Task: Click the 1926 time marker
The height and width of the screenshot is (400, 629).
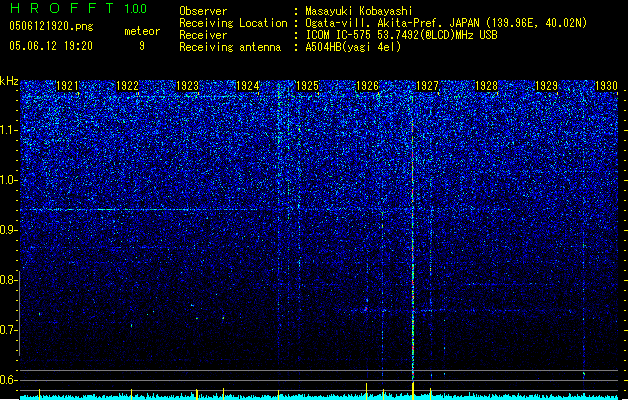Action: [x=367, y=86]
